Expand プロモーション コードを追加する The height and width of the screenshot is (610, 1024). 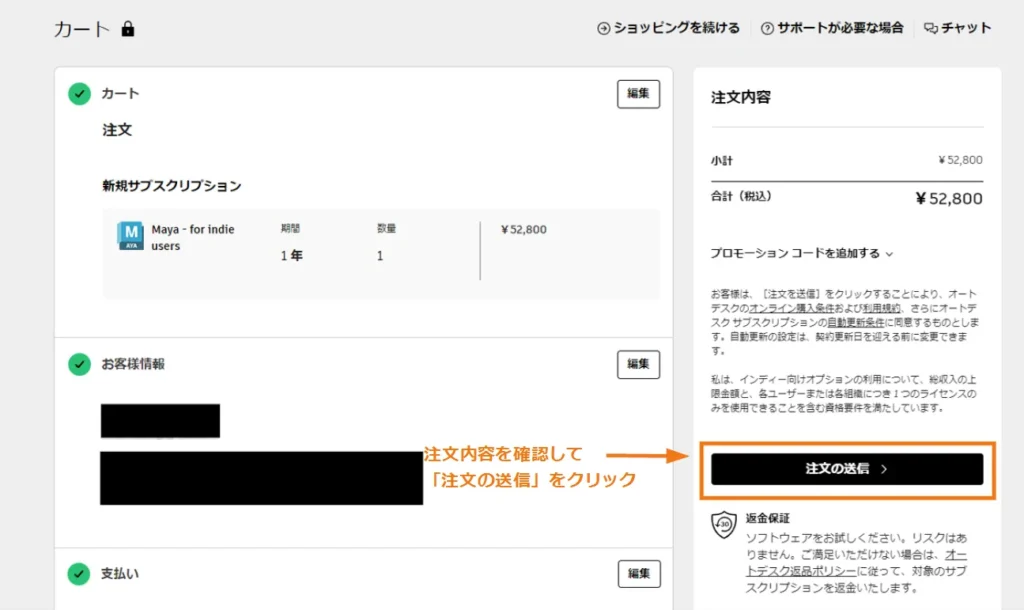click(x=801, y=254)
